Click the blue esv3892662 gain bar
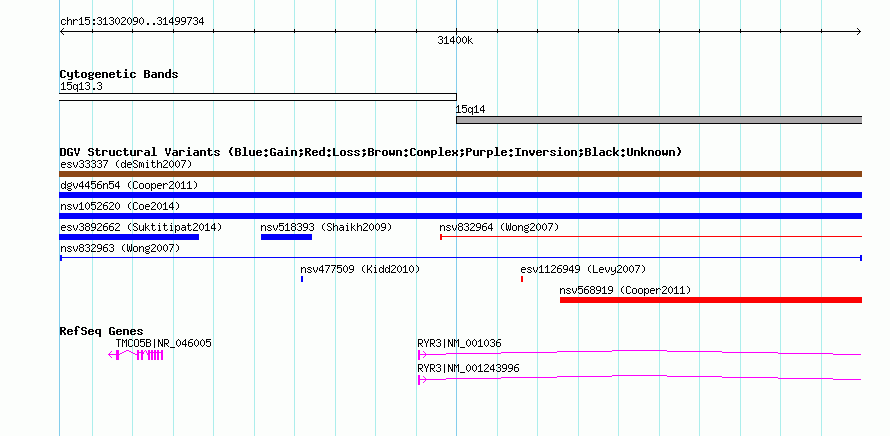This screenshot has height=436, width=890. tap(129, 237)
